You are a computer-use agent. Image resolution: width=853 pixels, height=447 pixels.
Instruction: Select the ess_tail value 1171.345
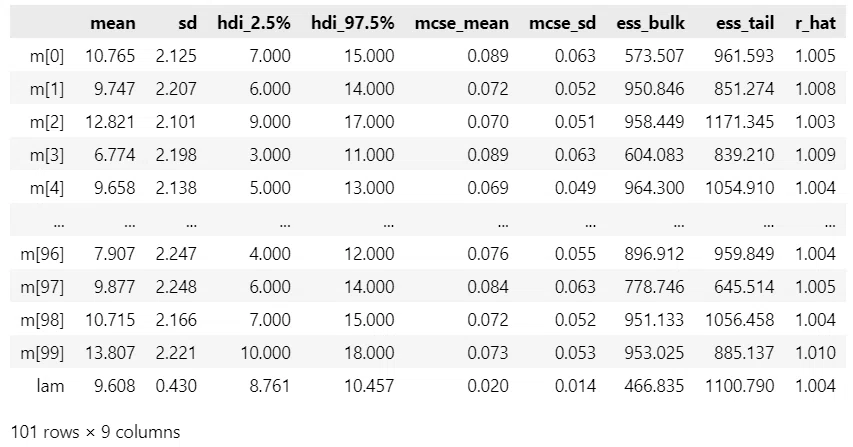pos(740,122)
